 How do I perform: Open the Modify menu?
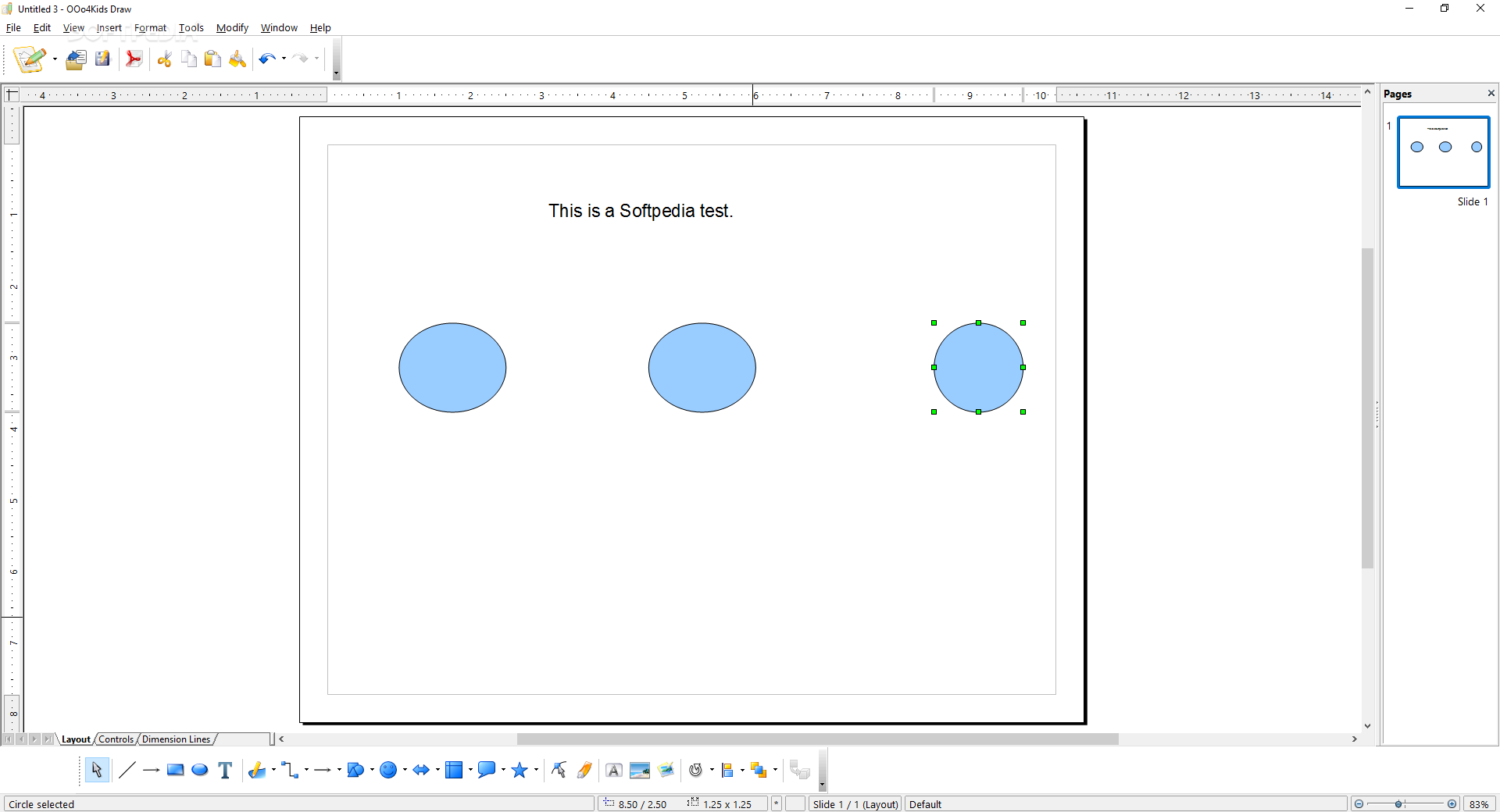[232, 27]
